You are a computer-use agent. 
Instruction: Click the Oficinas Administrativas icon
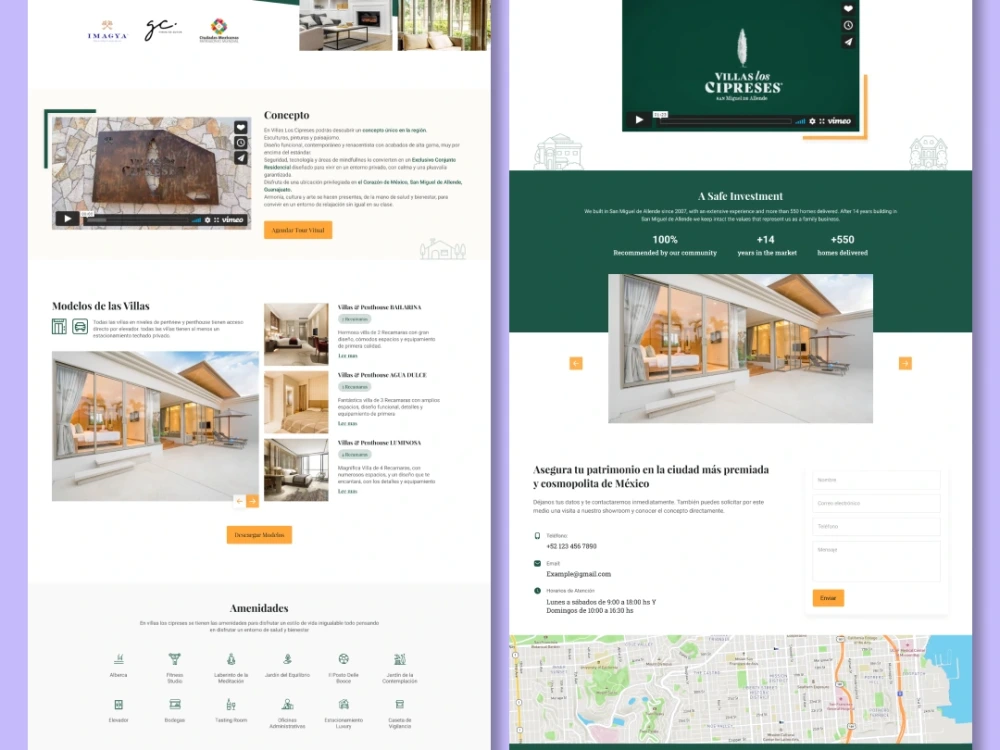point(288,705)
